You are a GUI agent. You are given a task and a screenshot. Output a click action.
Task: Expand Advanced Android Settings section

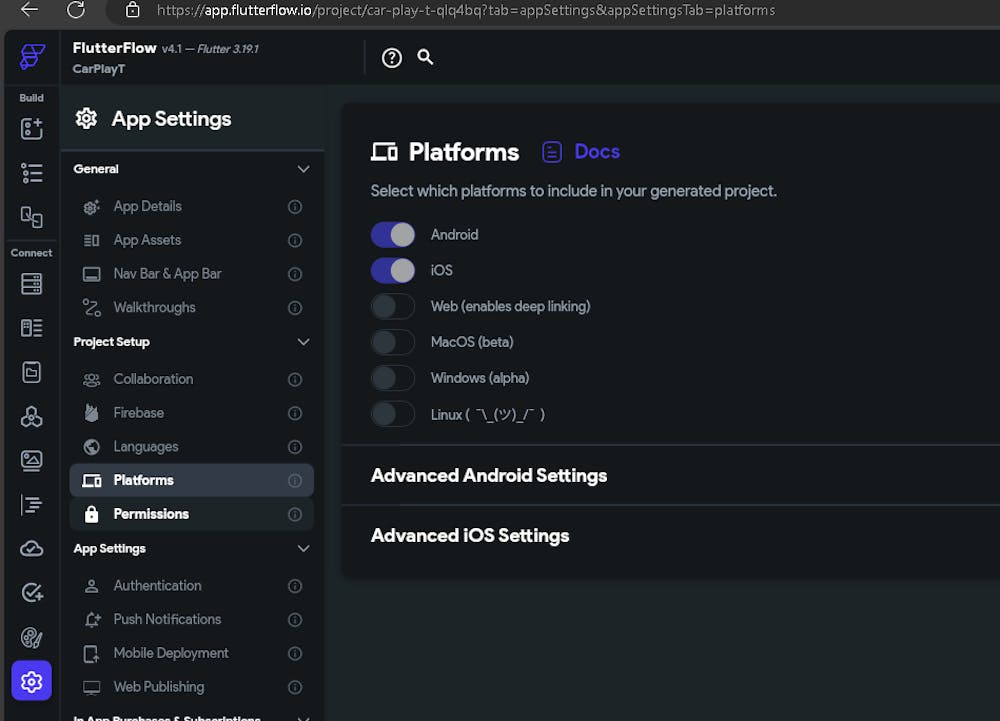coord(489,476)
